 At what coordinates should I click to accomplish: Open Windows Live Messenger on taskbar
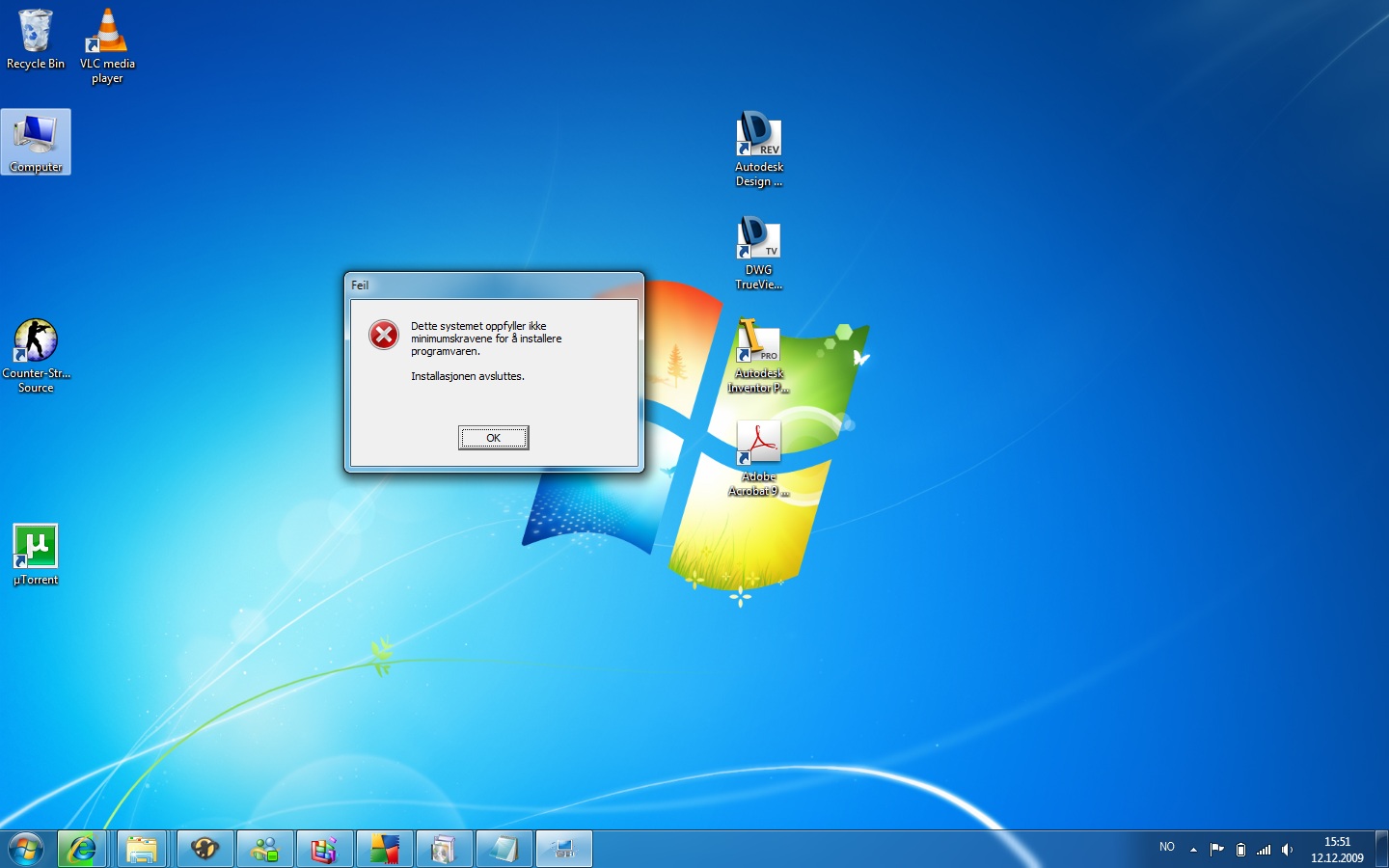(265, 850)
